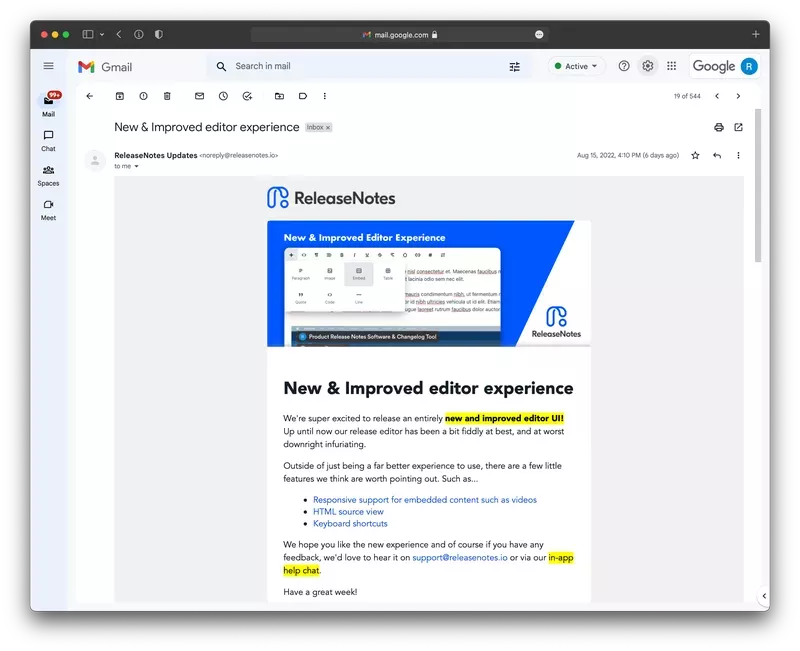Reply to ReleaseNotes Updates

(x=717, y=155)
